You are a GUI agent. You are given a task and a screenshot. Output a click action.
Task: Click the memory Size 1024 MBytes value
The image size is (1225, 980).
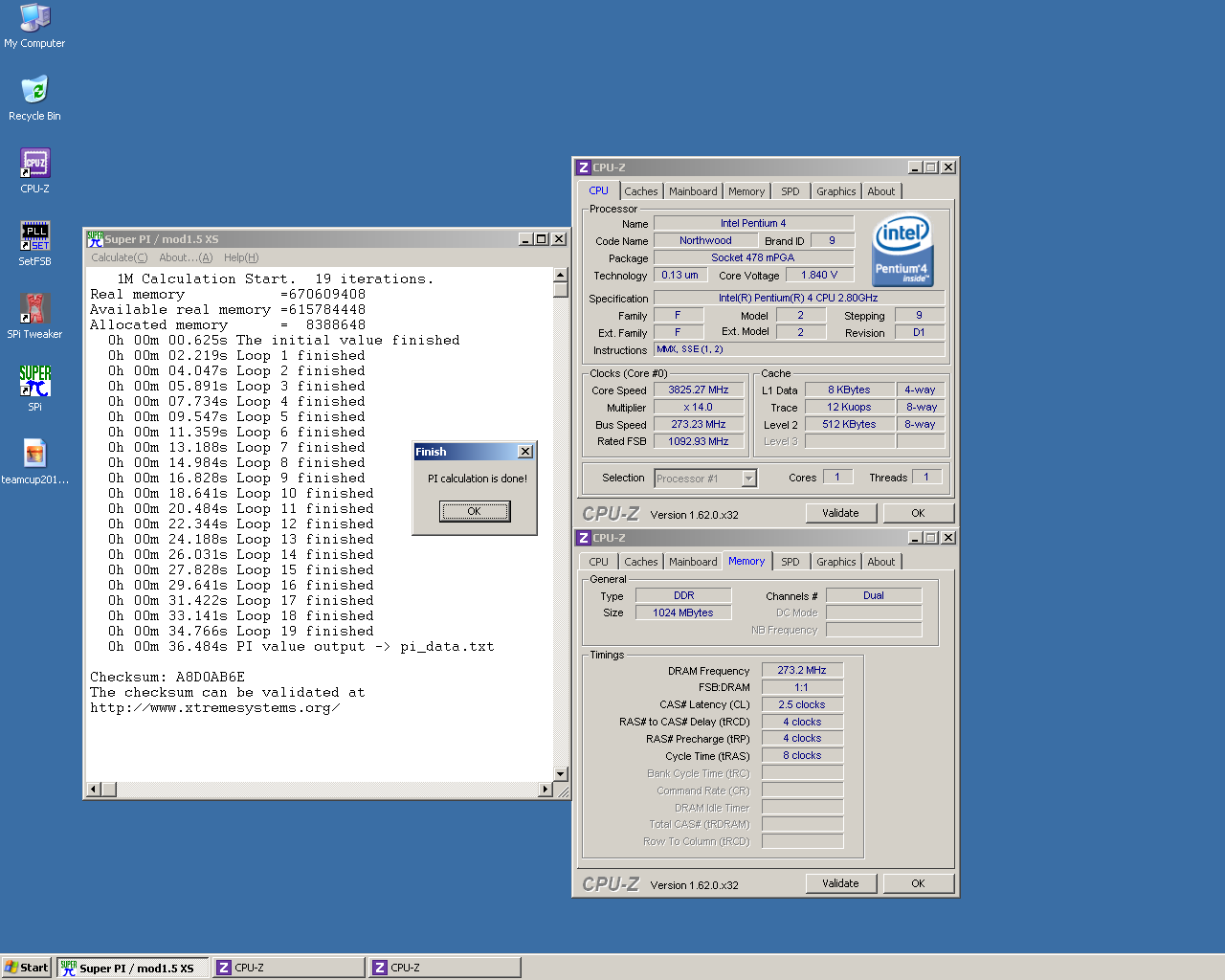683,612
